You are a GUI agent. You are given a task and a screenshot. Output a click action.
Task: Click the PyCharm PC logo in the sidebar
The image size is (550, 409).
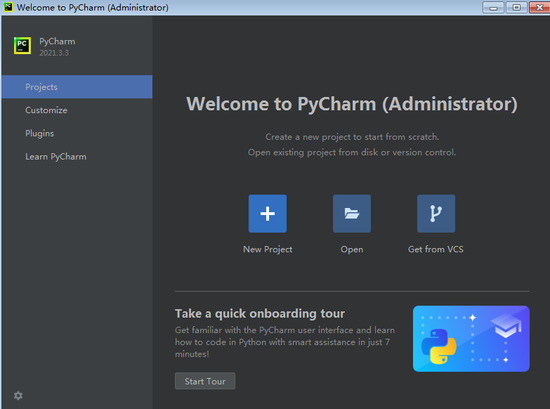coord(22,46)
